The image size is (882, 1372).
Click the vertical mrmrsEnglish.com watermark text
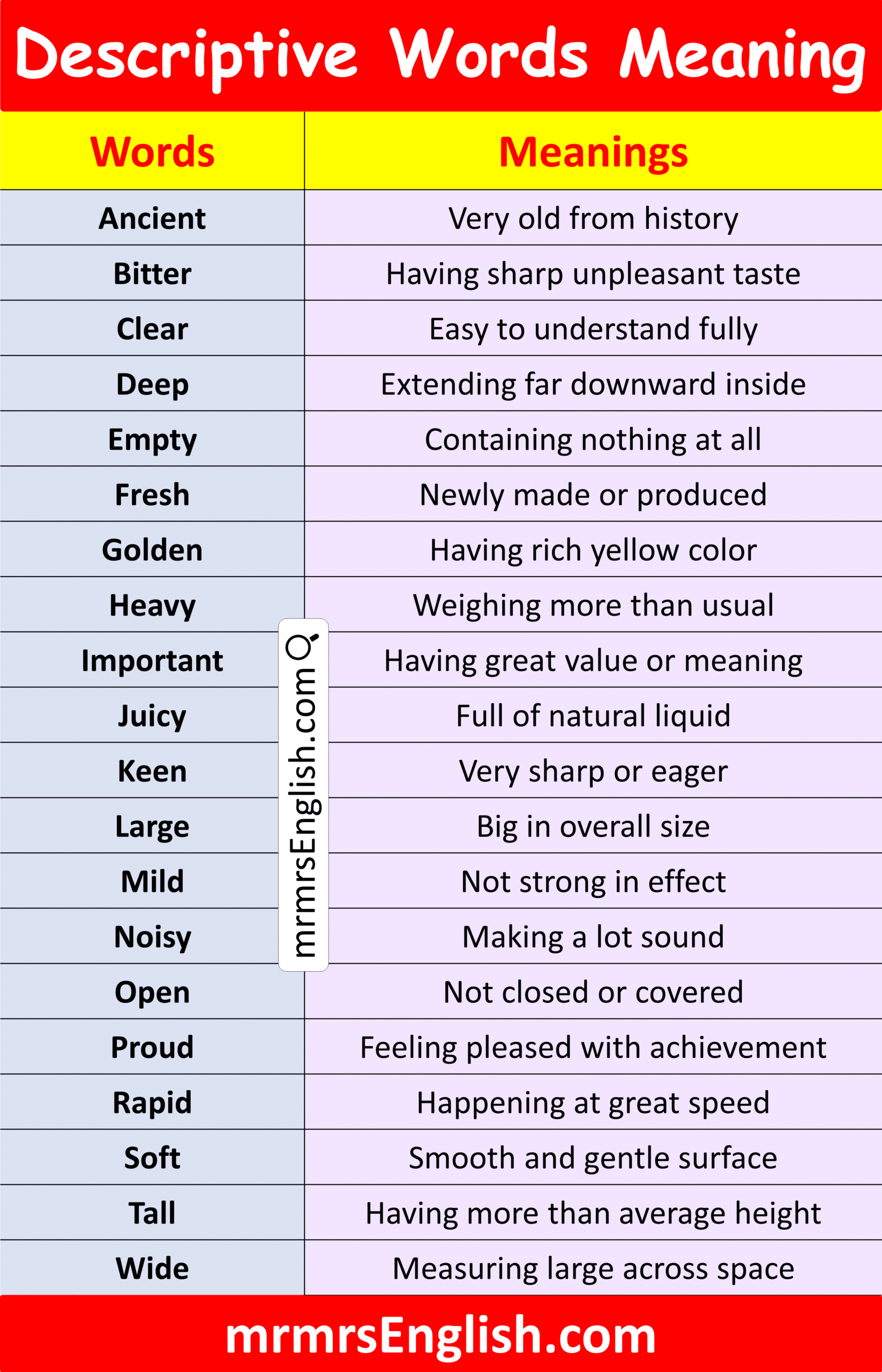tap(303, 811)
